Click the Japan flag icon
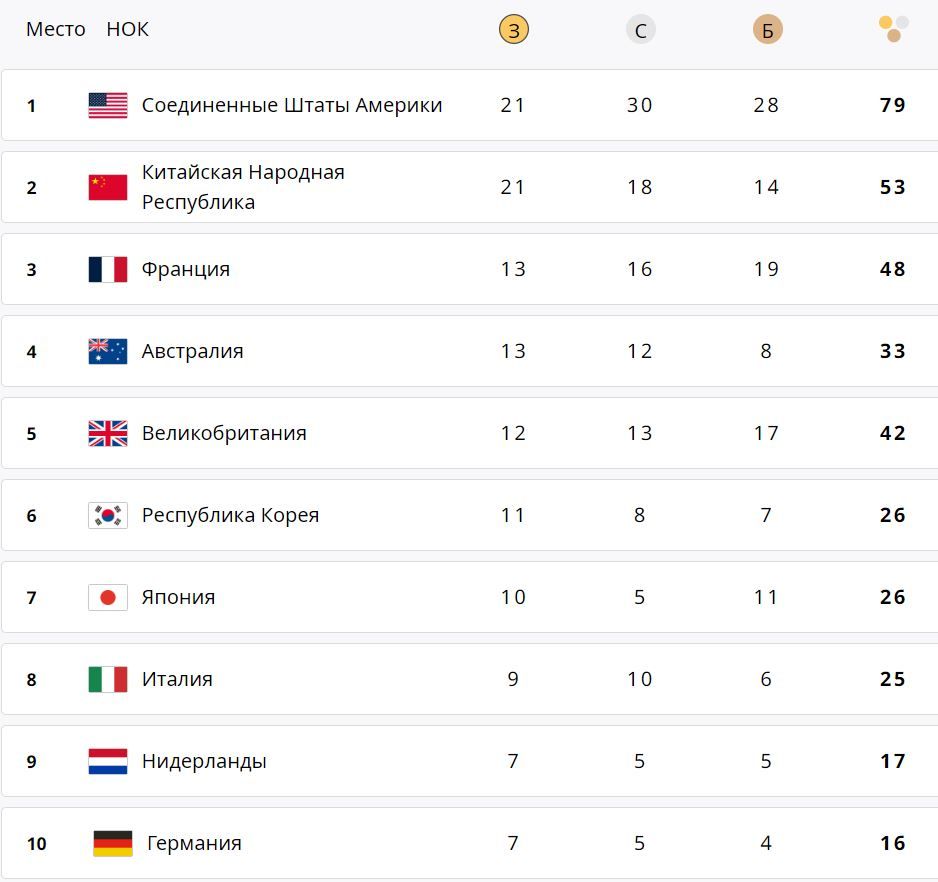The image size is (938, 882). [107, 596]
